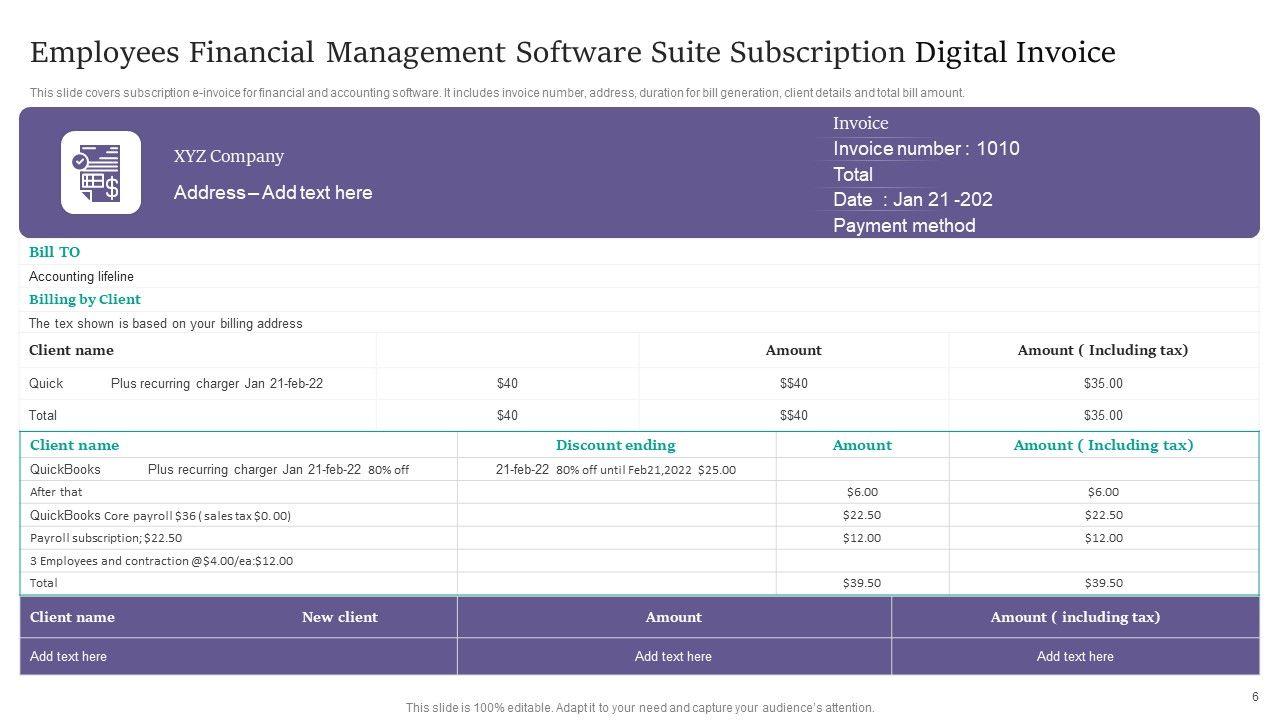This screenshot has height=720, width=1280.
Task: Click the 'Discount ending' column header
Action: point(615,446)
